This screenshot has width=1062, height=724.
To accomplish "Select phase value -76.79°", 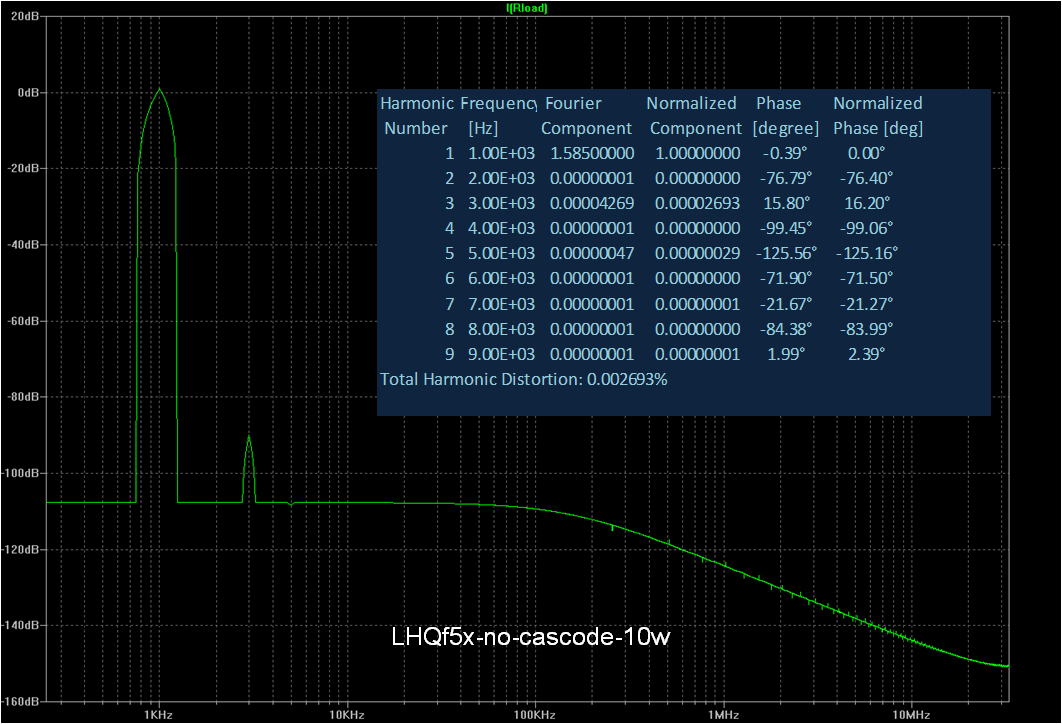I will 786,179.
